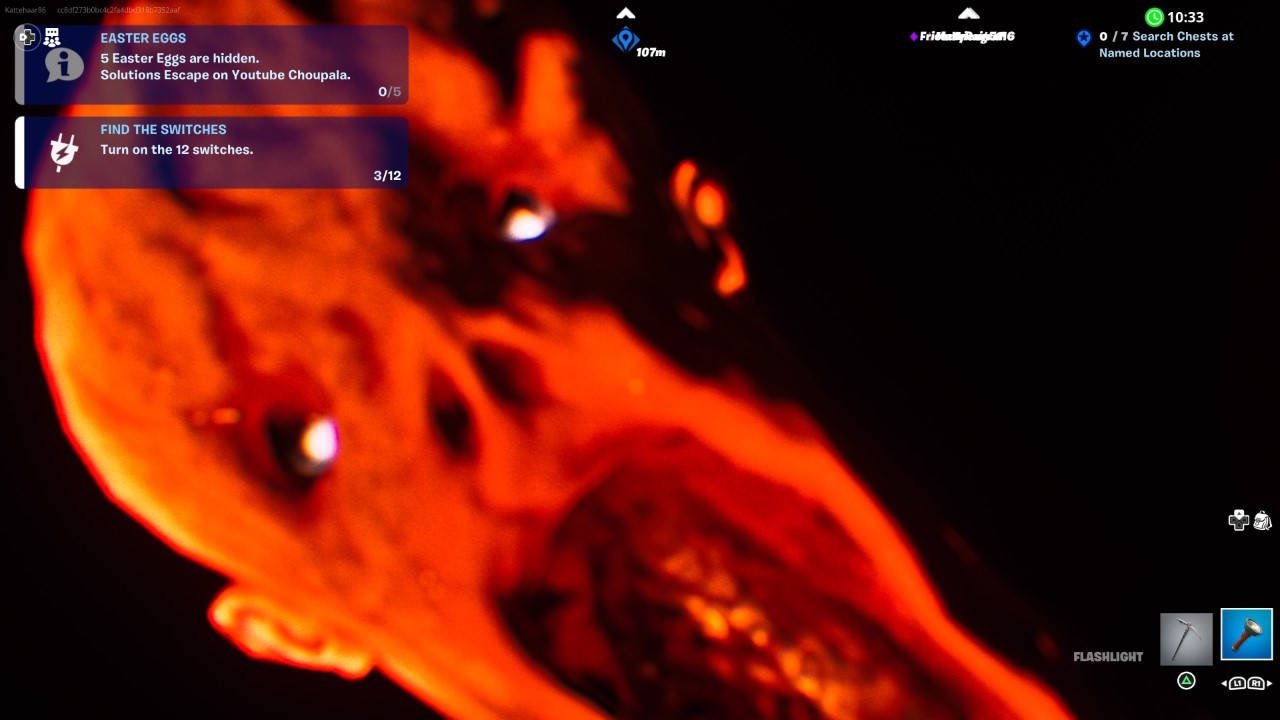Select the Flashlight inventory slot
Screen dimensions: 1280x720
(1246, 635)
